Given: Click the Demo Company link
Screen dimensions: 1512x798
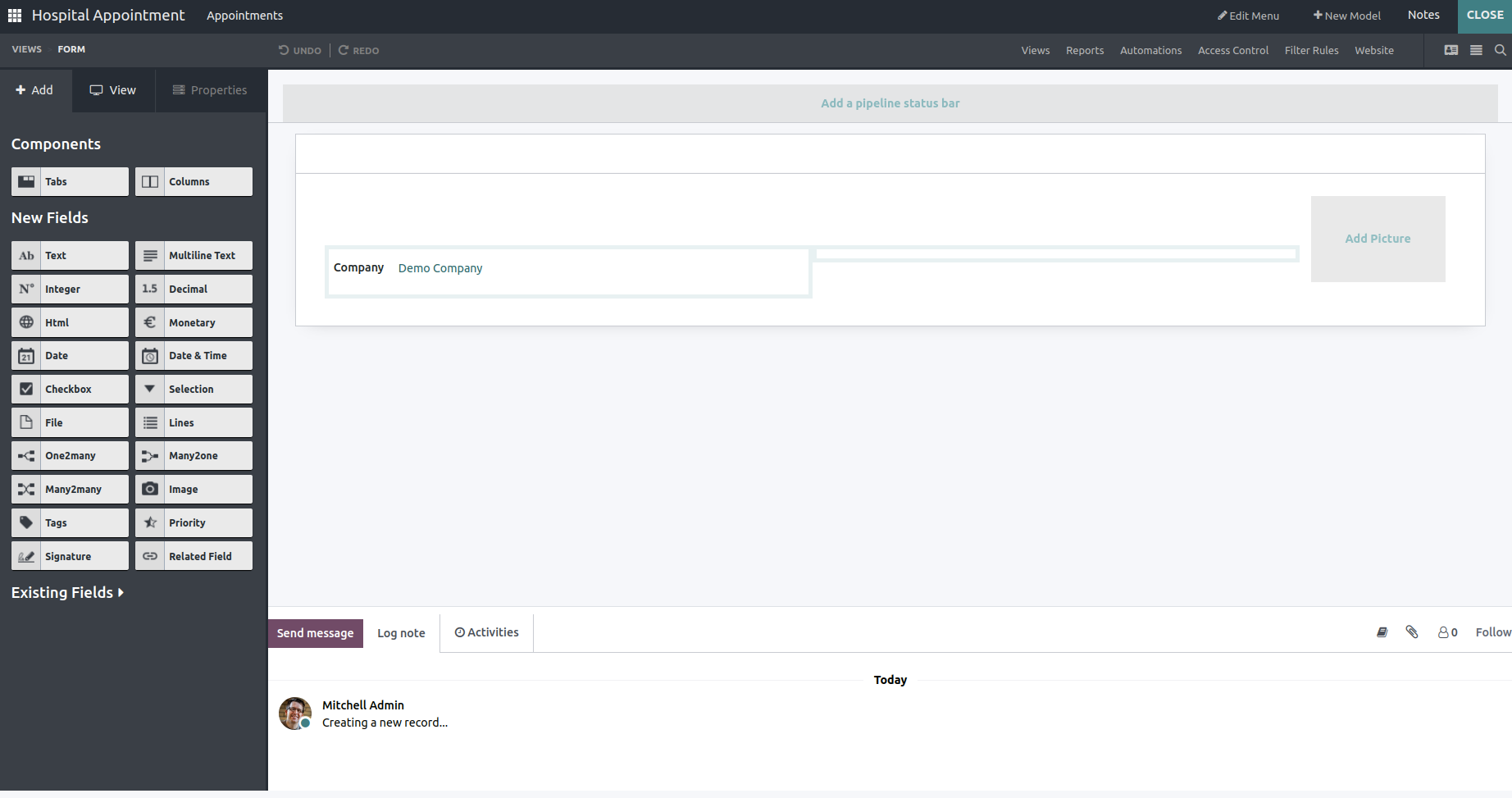Looking at the screenshot, I should pyautogui.click(x=440, y=268).
